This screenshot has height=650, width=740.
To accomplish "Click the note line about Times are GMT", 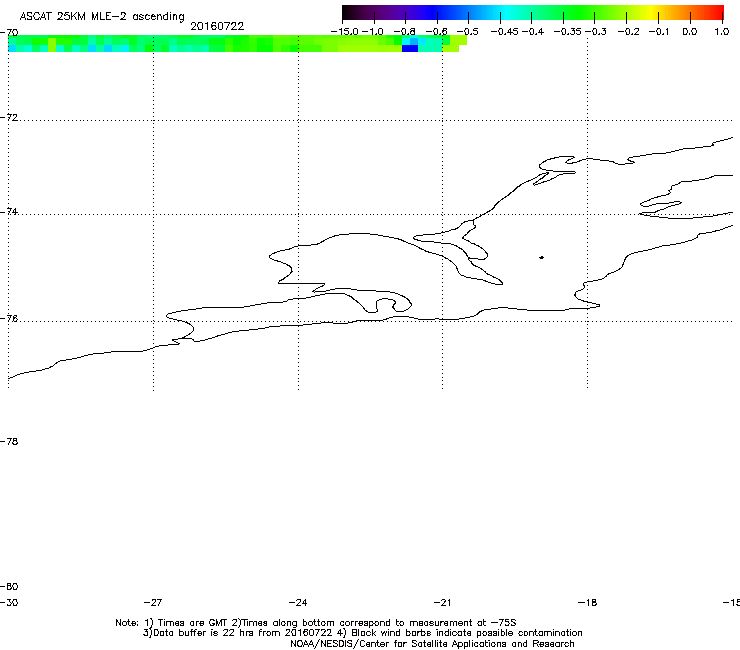I will pyautogui.click(x=316, y=623).
